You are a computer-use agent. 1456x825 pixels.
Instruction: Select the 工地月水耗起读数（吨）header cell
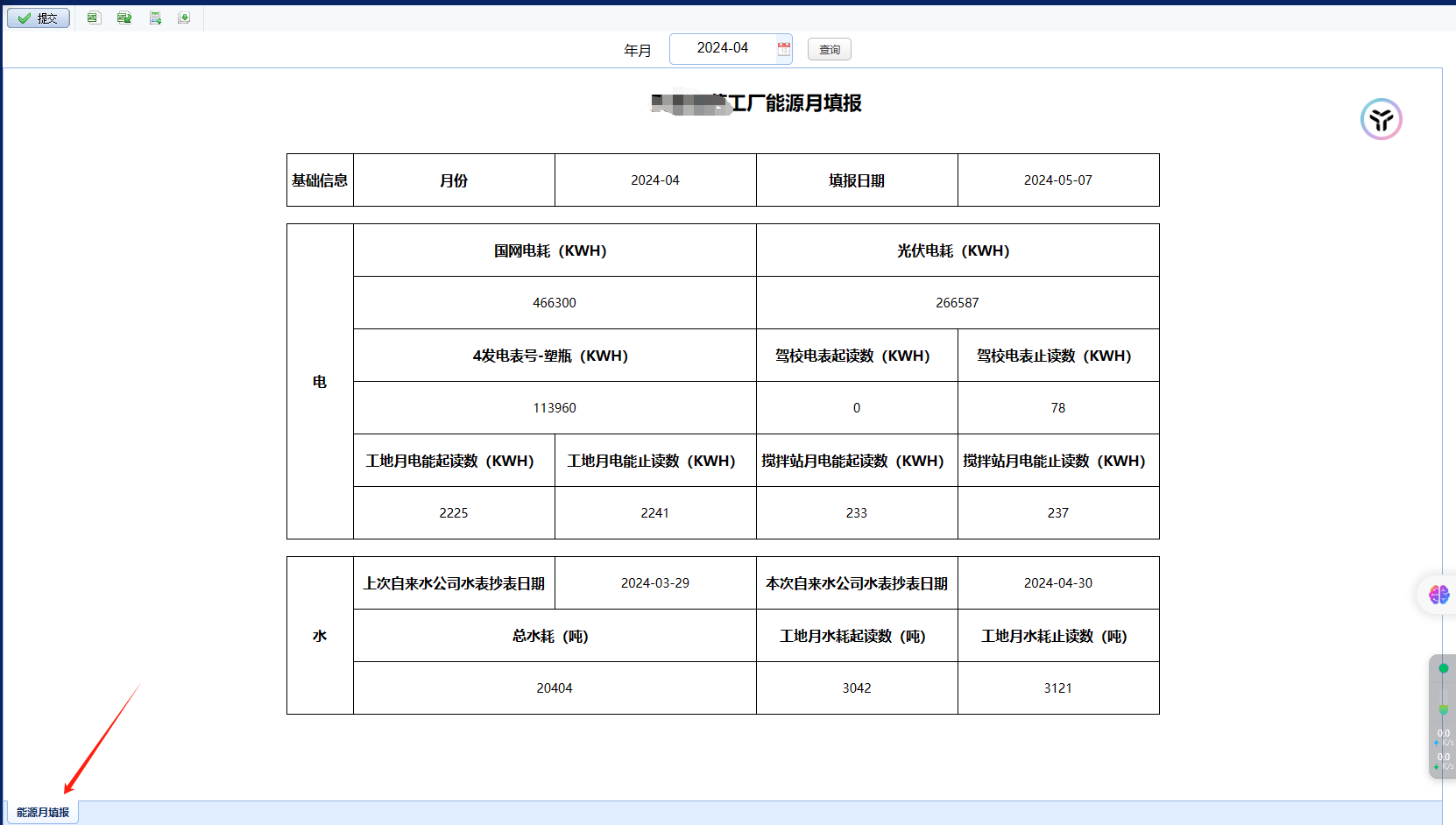tap(857, 636)
